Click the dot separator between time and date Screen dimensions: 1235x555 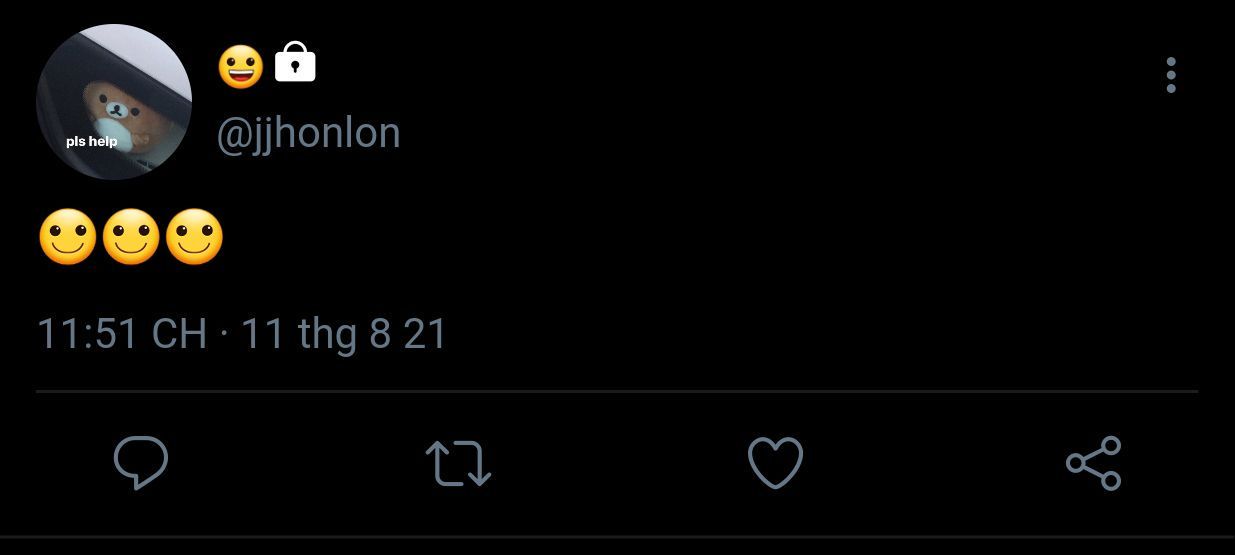[223, 334]
